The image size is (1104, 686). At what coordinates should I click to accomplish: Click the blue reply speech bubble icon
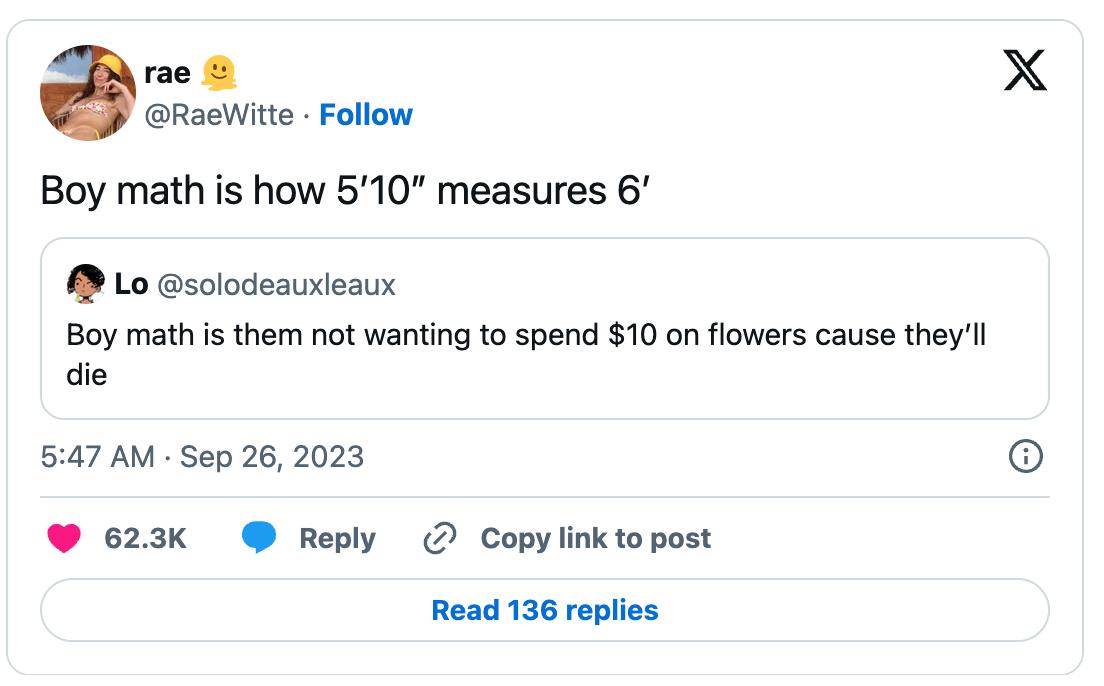point(260,538)
